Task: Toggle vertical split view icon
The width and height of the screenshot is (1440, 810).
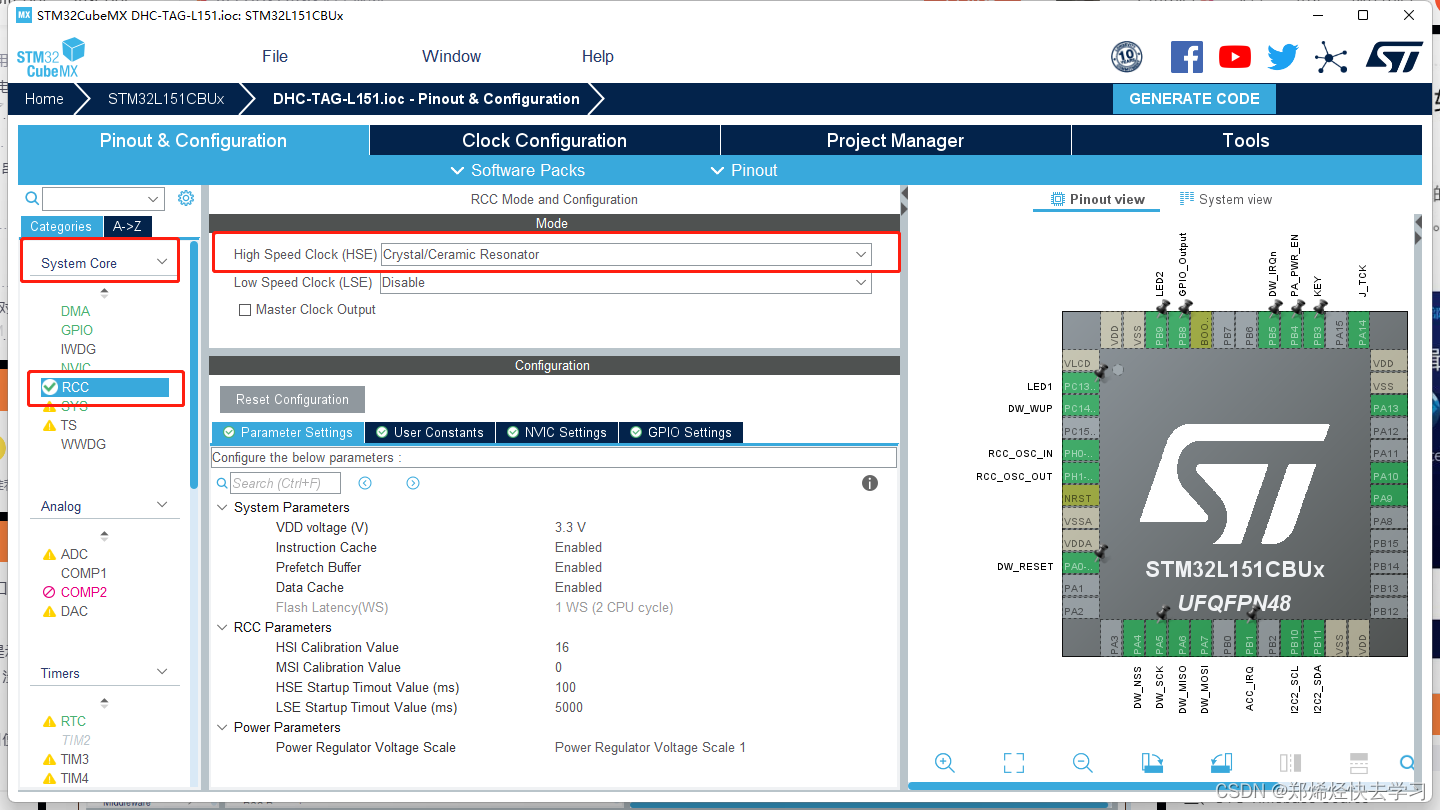Action: 1290,762
